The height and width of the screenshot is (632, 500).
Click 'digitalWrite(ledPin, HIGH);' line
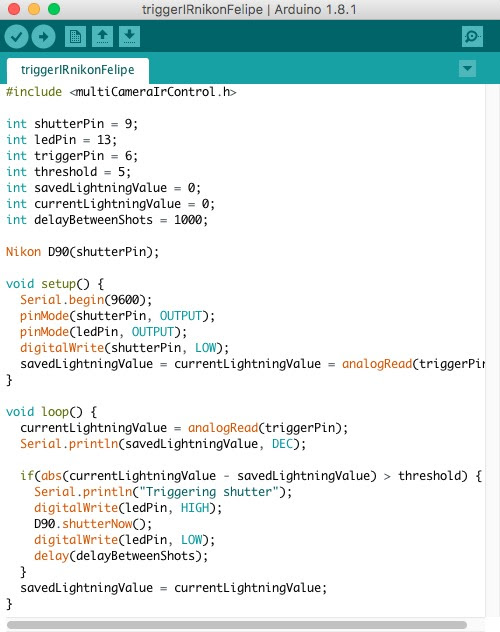128,508
